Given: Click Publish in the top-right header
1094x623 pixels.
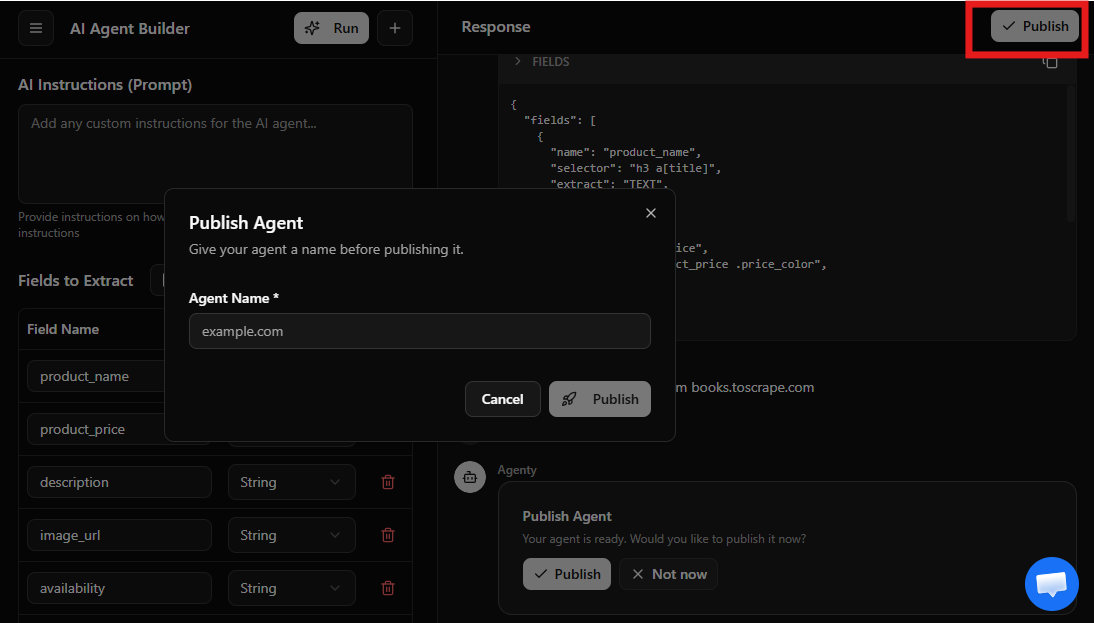Looking at the screenshot, I should tap(1035, 26).
